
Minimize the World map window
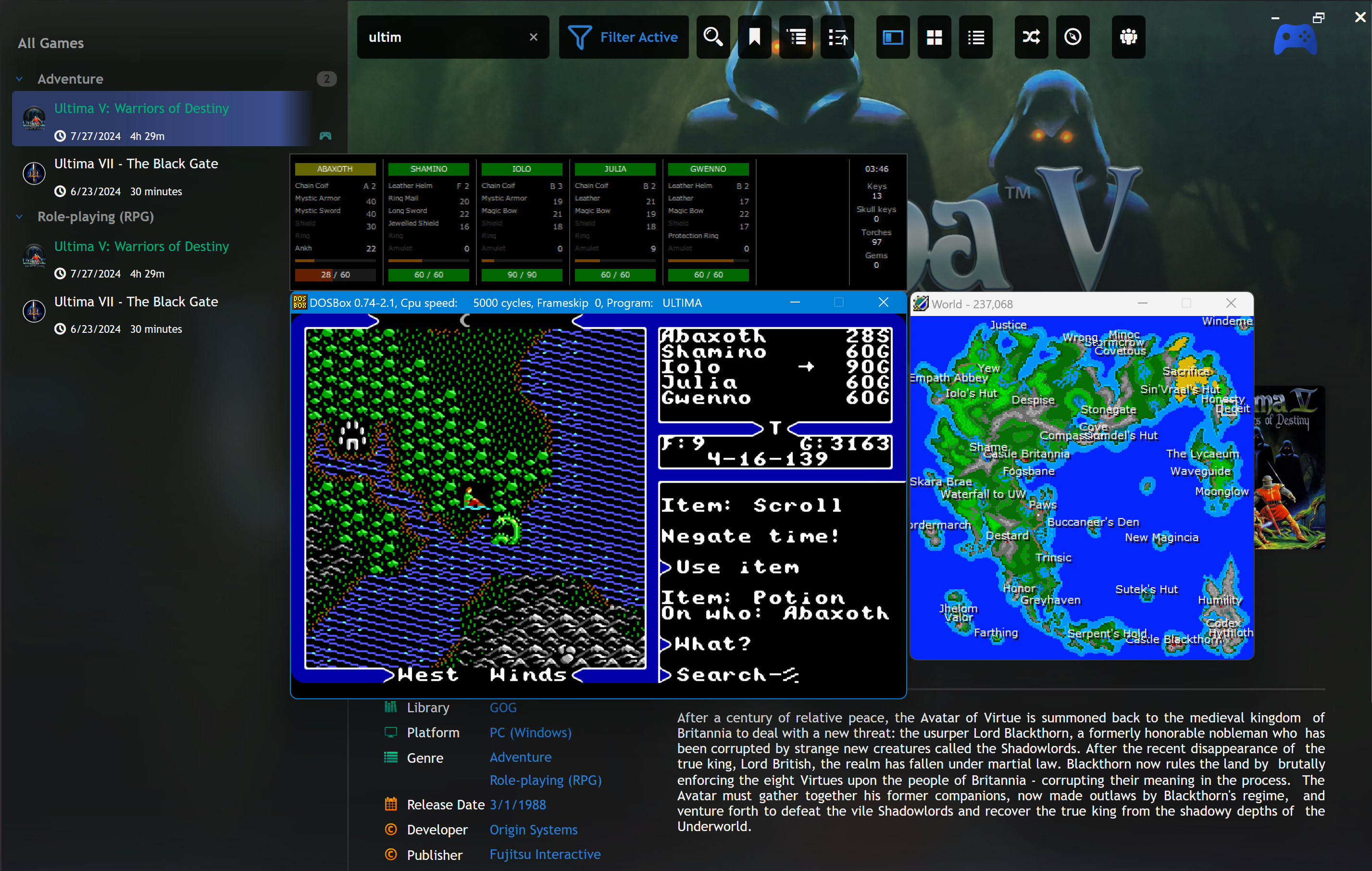(x=1142, y=303)
